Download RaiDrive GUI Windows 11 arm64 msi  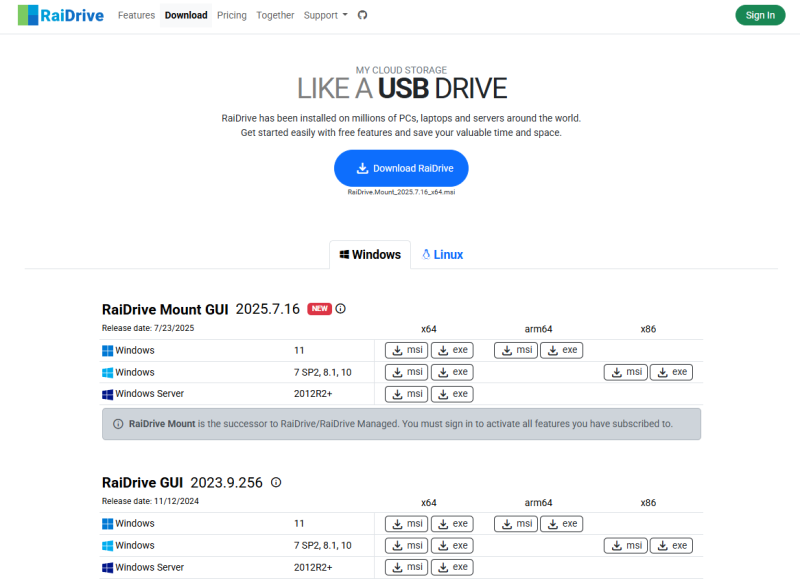[x=516, y=524]
